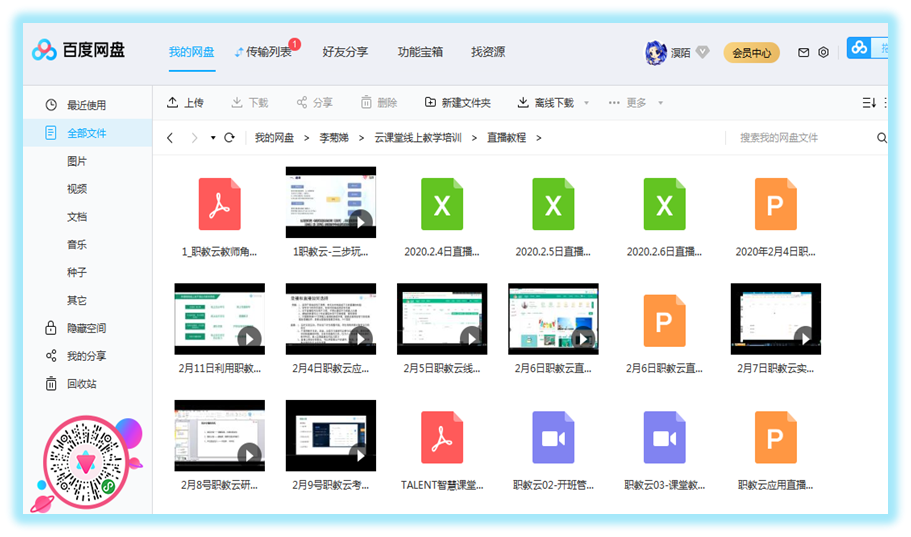The width and height of the screenshot is (911, 537).
Task: Open video thumbnail 1职教云-三步玩...
Action: 331,202
